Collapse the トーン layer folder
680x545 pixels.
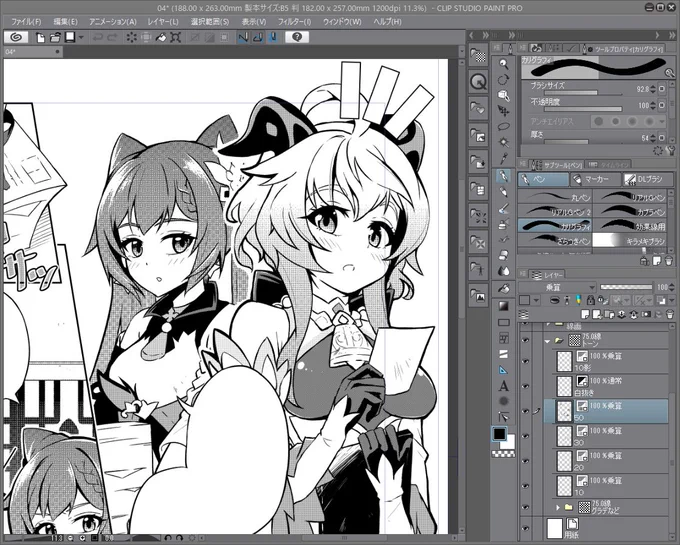click(x=547, y=341)
